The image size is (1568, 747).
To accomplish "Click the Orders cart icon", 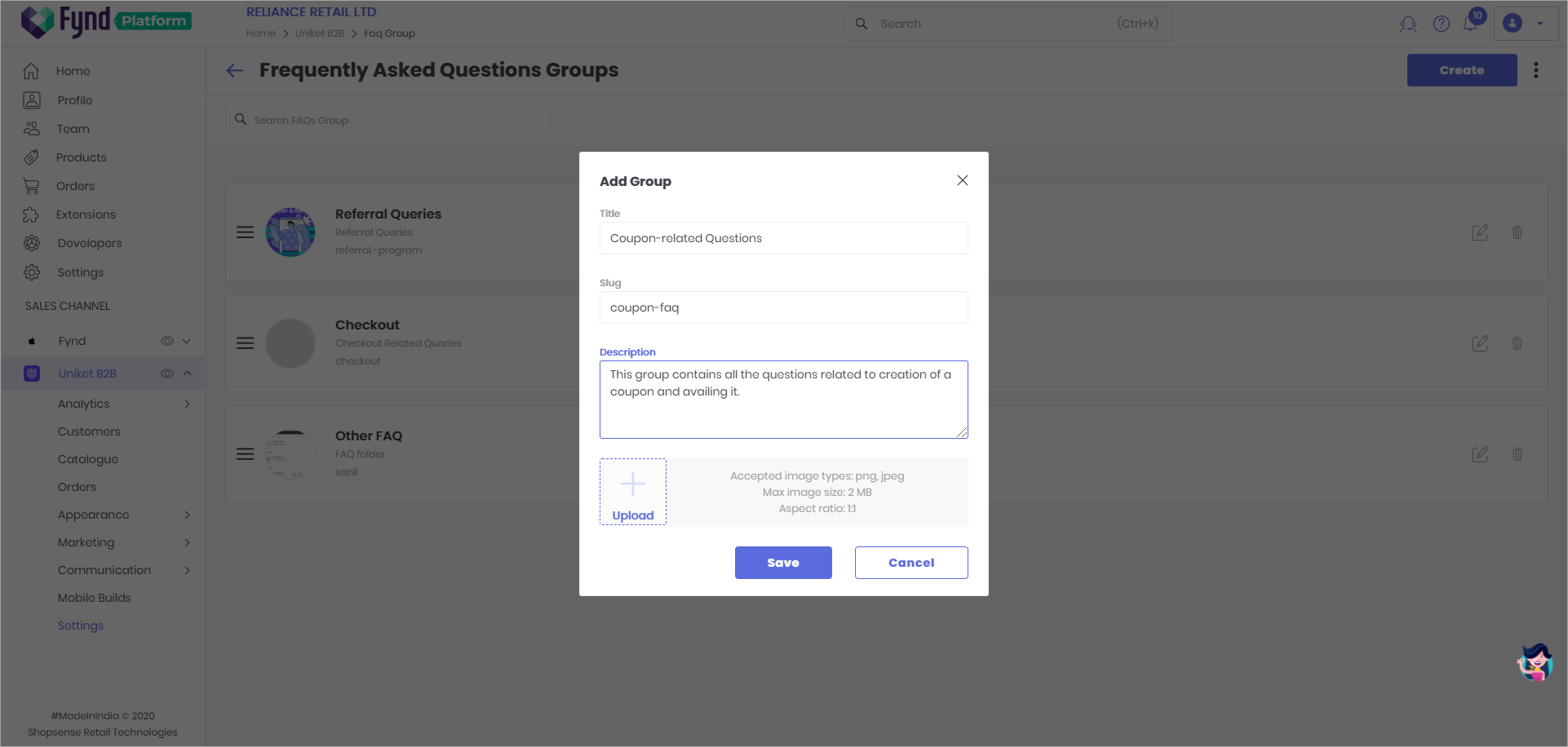I will coord(31,186).
